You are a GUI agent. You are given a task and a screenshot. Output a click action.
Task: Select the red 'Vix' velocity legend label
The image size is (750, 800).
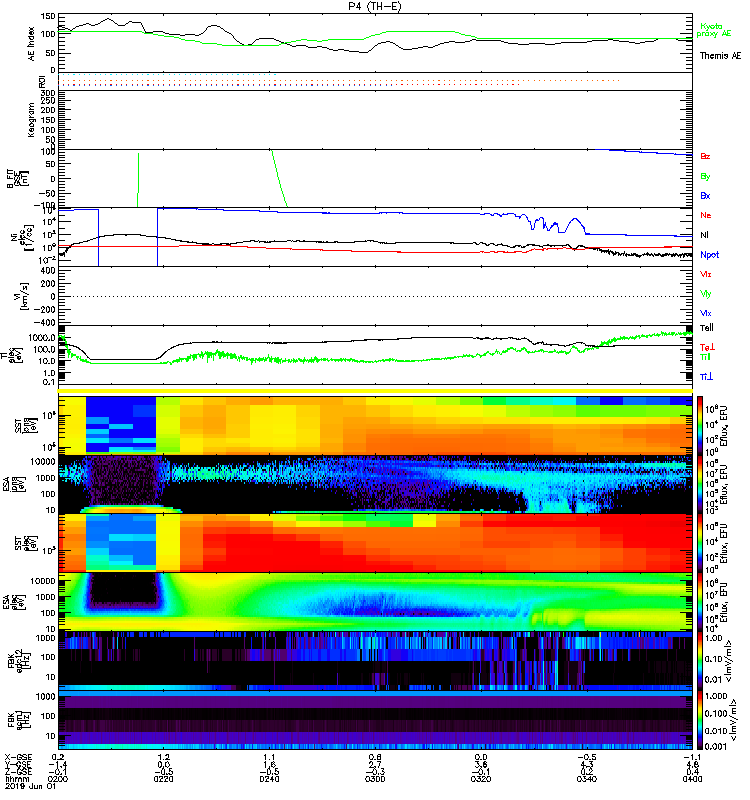pyautogui.click(x=706, y=274)
